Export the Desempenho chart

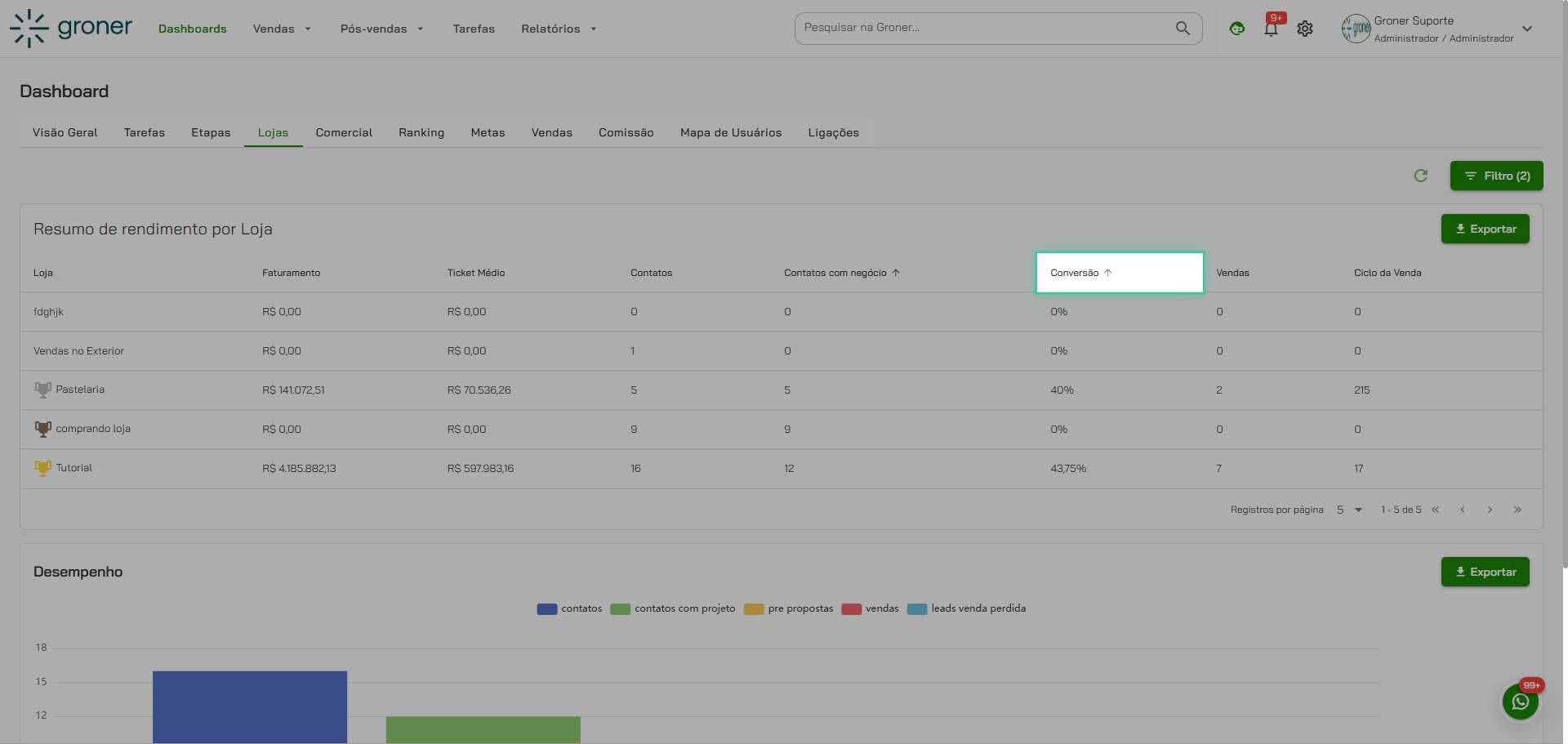click(1485, 572)
